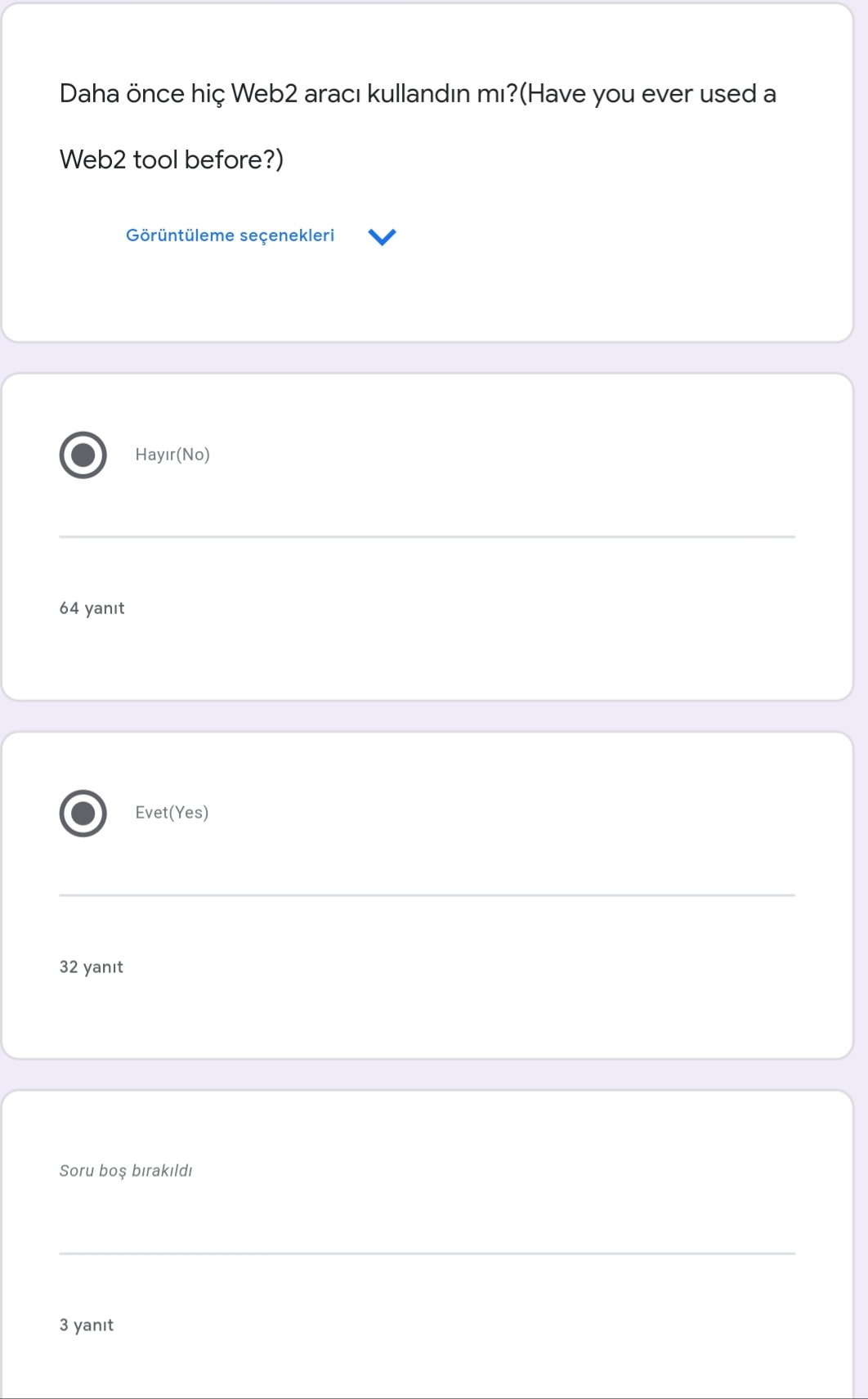This screenshot has width=868, height=1399.
Task: Click the question title starting "Daha önce hiç"
Action: click(417, 94)
